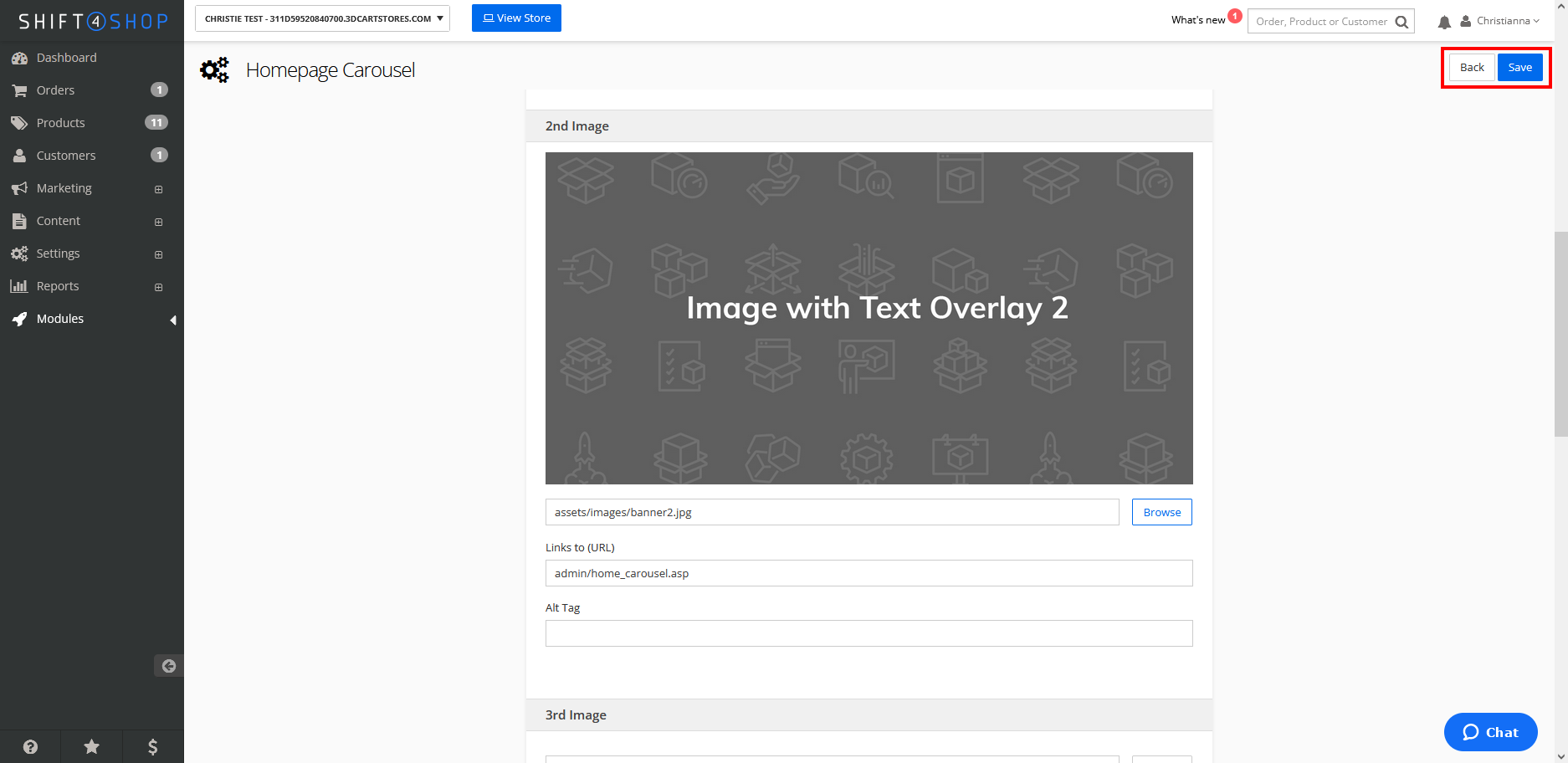
Task: Click the Settings gears icon in sidebar
Action: click(x=19, y=253)
